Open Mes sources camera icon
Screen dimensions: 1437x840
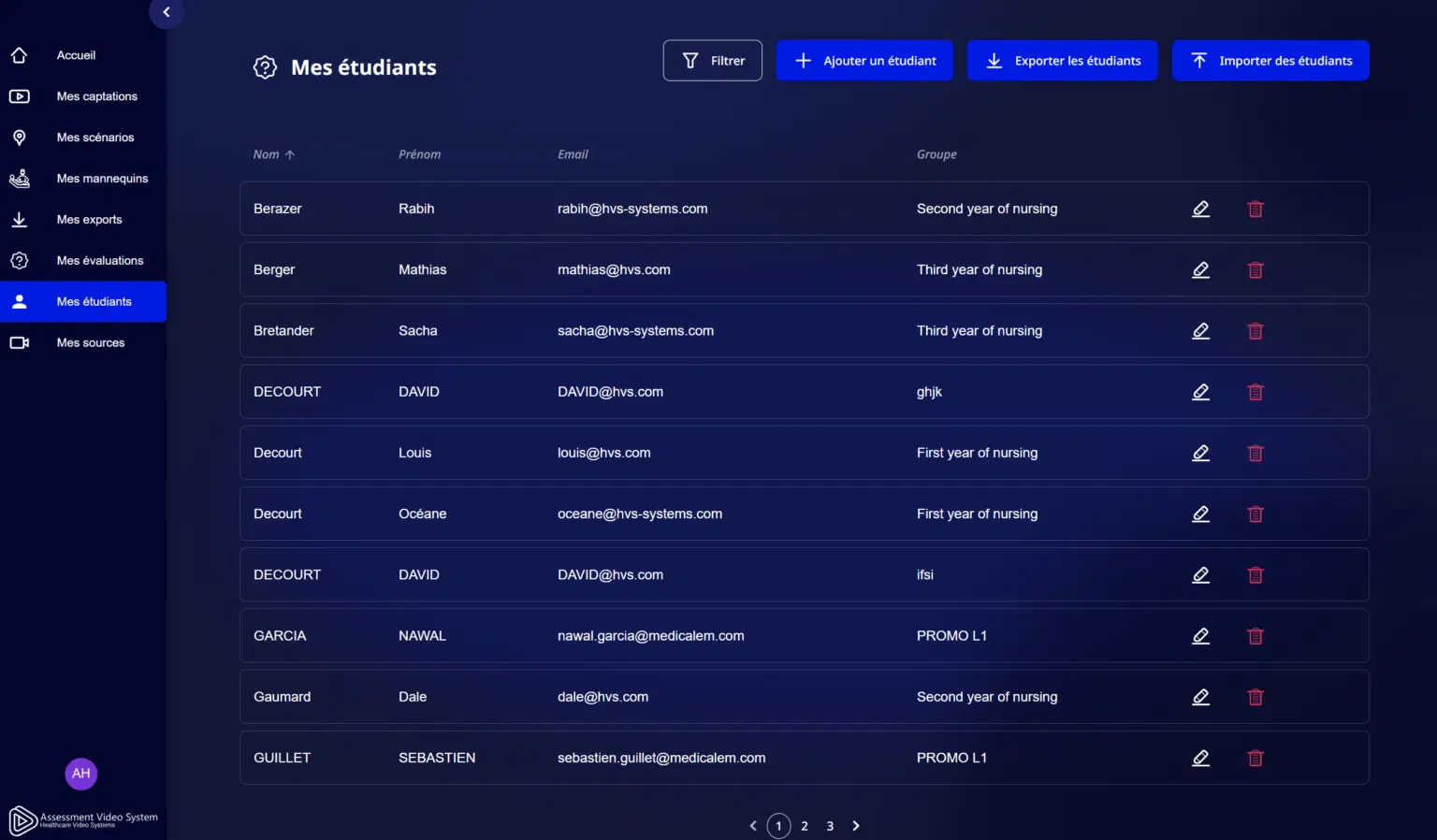coord(19,342)
